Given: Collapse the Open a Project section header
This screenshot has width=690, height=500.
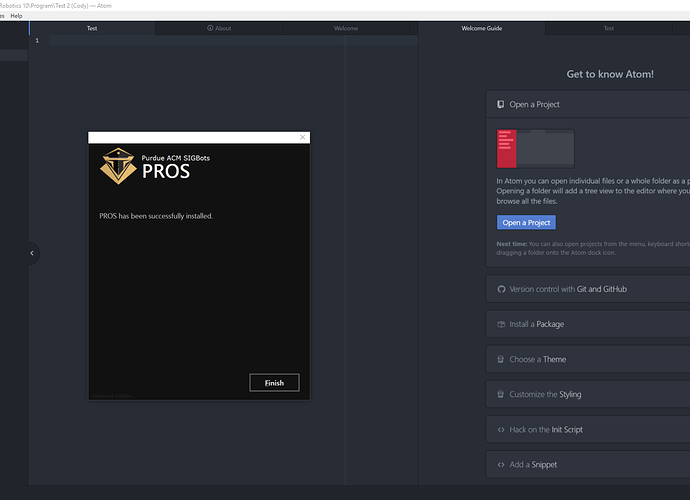Looking at the screenshot, I should [x=588, y=104].
